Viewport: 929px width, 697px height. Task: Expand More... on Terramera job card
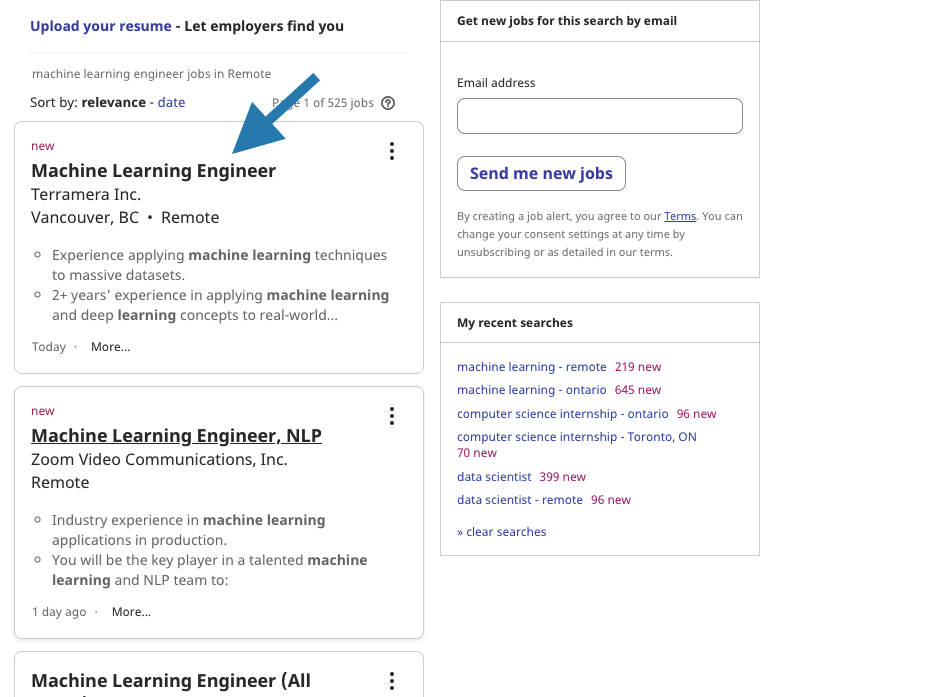point(111,347)
